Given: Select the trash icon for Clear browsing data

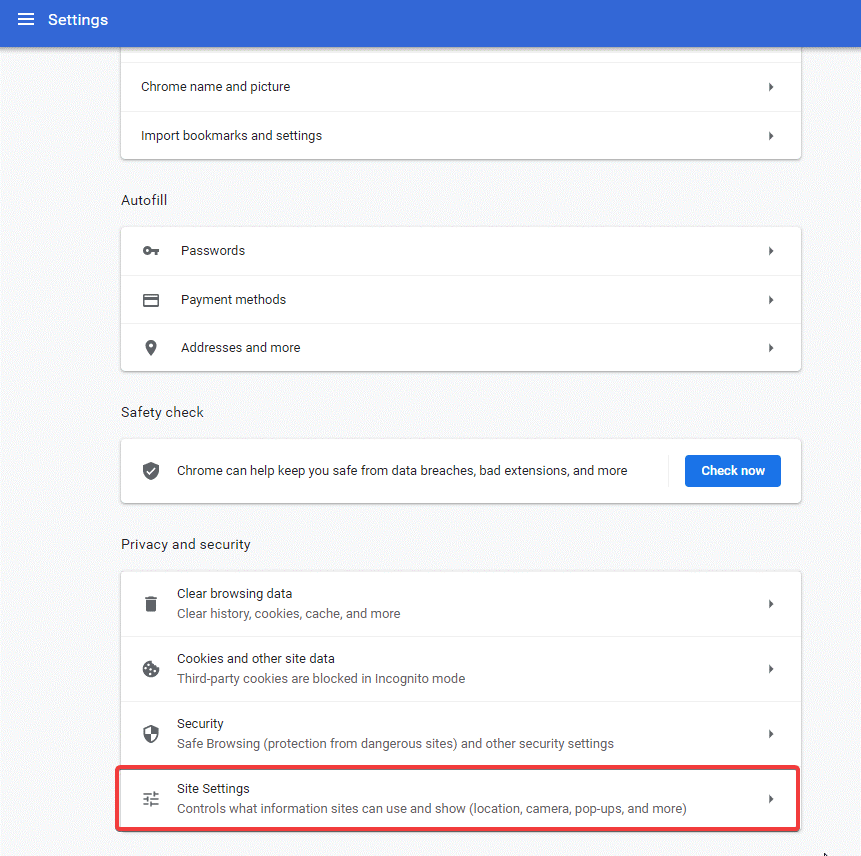Looking at the screenshot, I should tap(150, 603).
